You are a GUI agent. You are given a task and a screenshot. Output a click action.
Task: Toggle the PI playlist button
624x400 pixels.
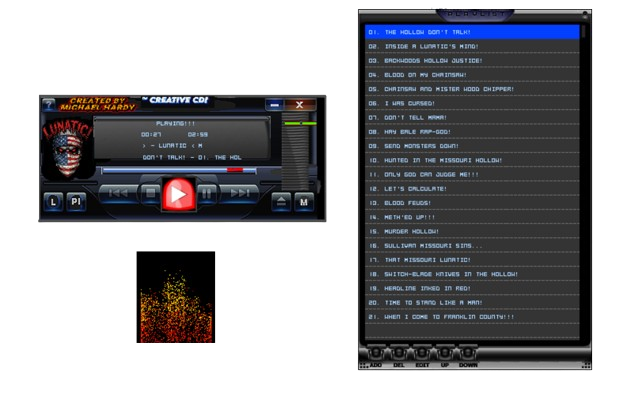[75, 201]
